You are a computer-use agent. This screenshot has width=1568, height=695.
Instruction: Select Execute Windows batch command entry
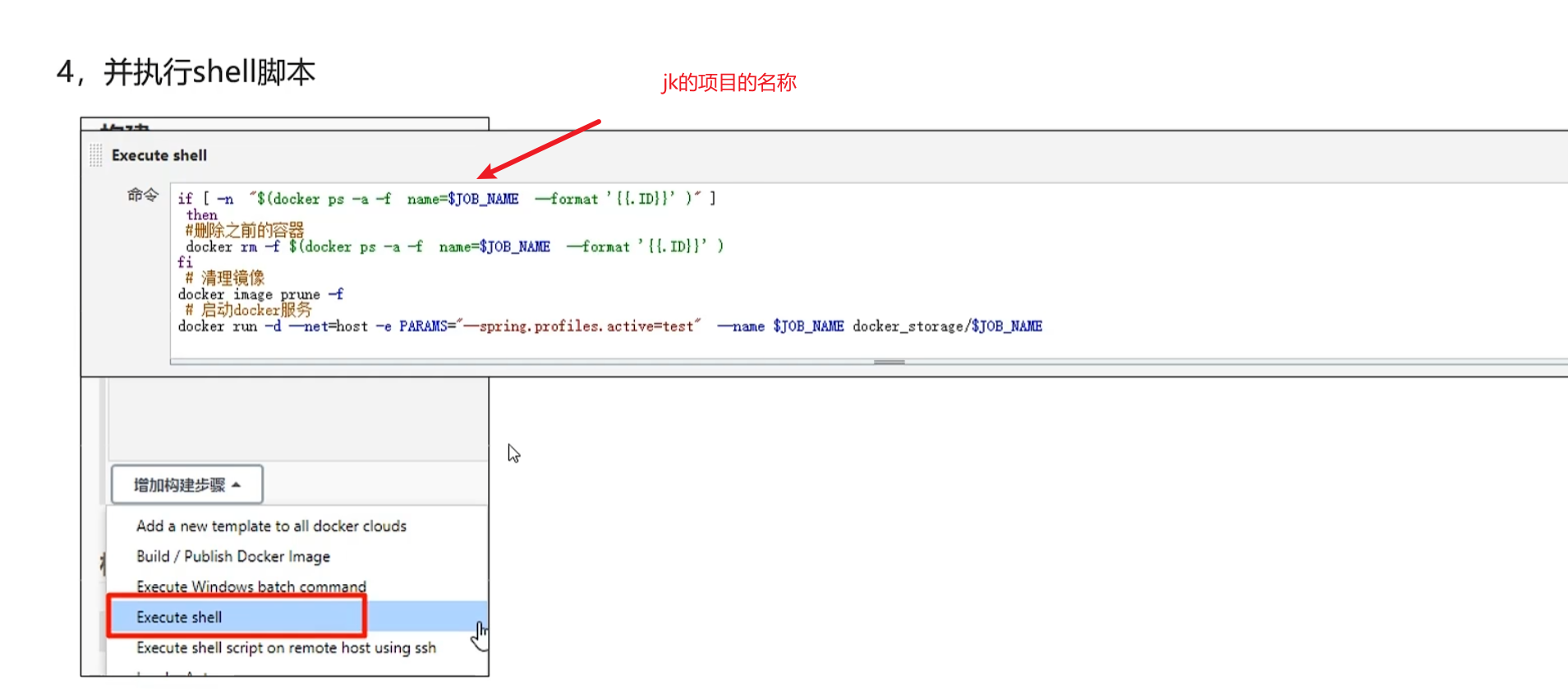(251, 587)
